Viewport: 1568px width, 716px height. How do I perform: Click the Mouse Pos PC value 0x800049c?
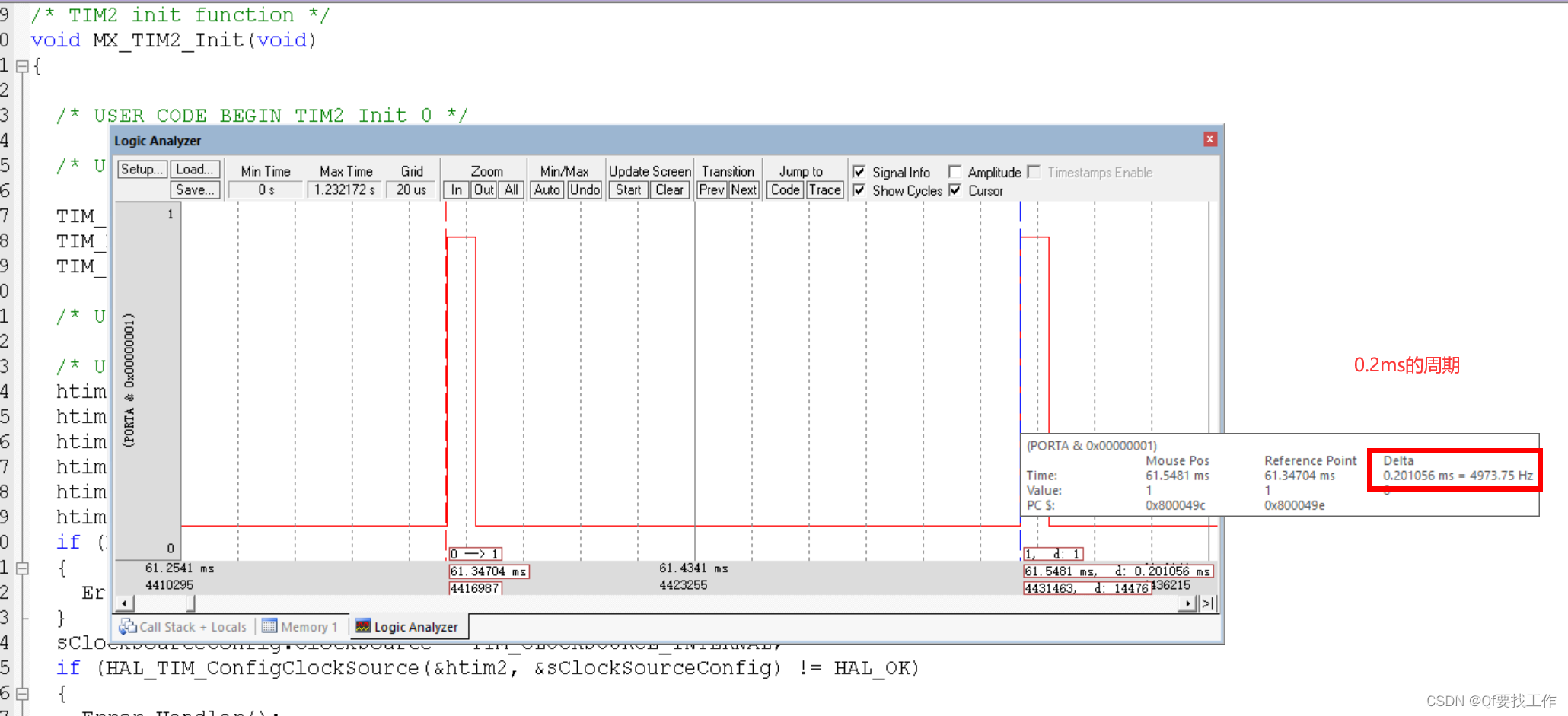coord(1175,505)
